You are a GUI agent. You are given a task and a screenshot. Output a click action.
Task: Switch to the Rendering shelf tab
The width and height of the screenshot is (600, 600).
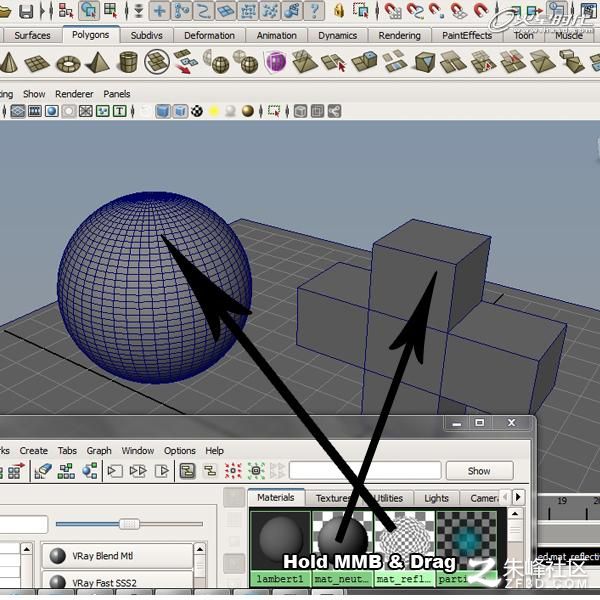click(x=399, y=36)
